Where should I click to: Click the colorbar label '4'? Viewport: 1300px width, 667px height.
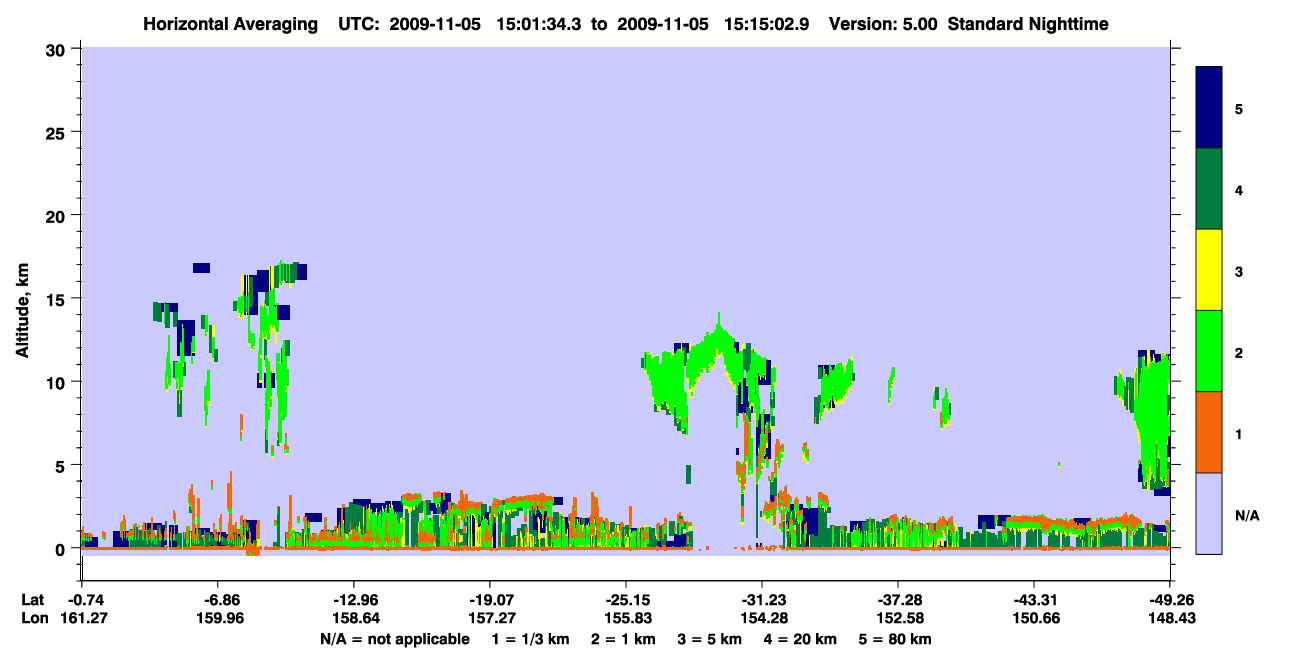1238,189
